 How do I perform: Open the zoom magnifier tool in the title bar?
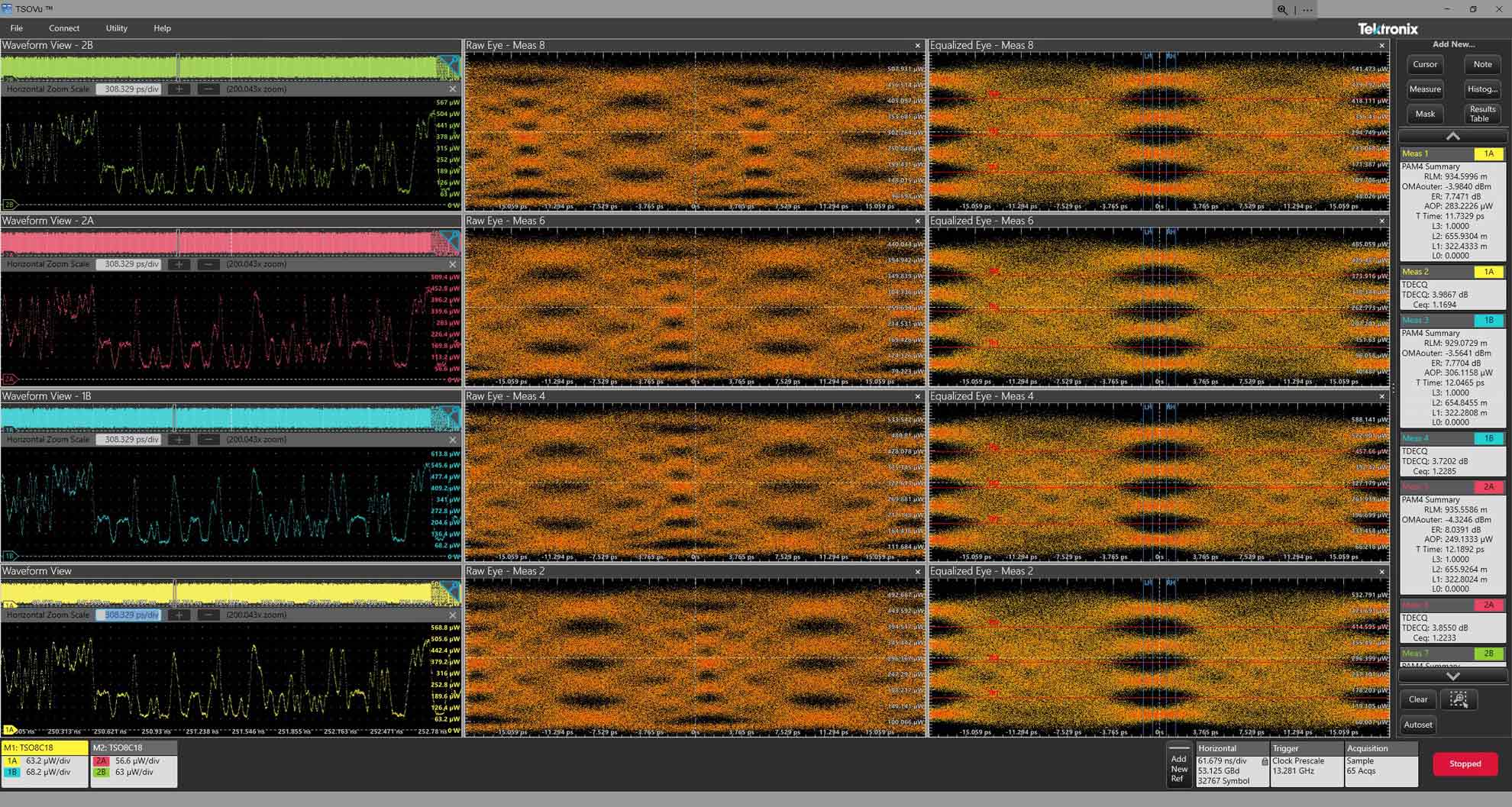coord(1282,10)
